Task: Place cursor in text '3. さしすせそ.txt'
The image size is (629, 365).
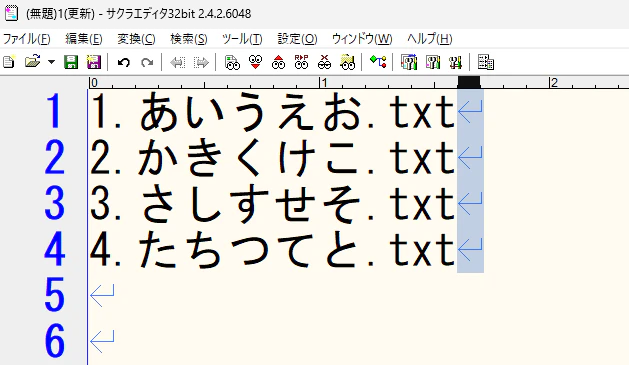Action: click(x=272, y=203)
